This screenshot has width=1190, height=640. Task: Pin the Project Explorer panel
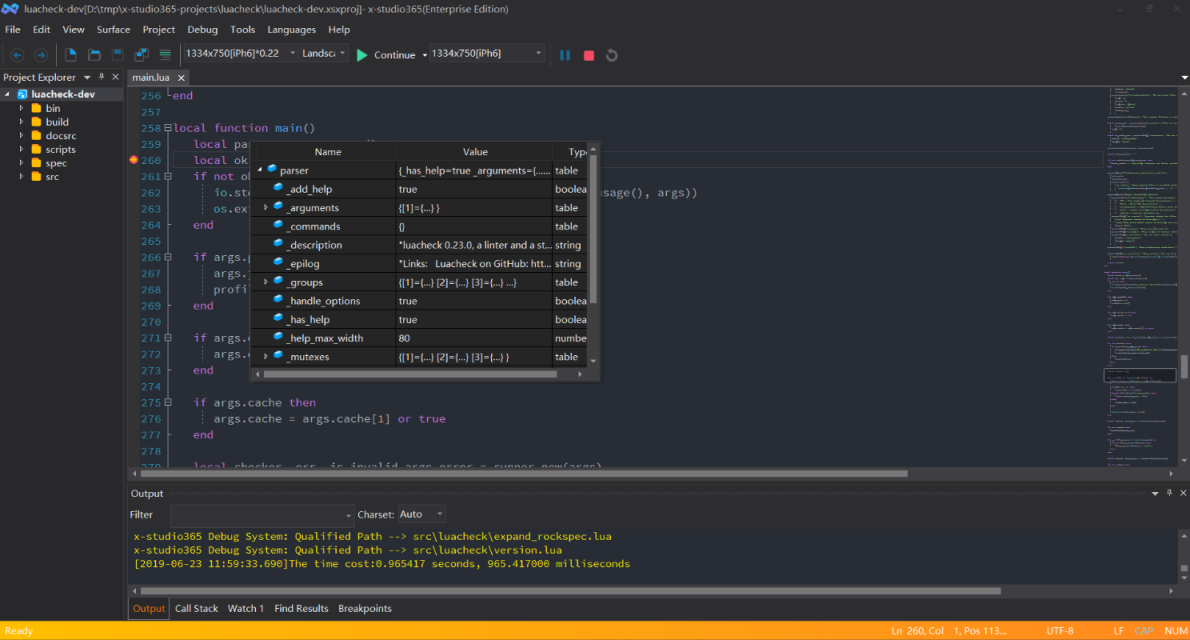tap(101, 77)
